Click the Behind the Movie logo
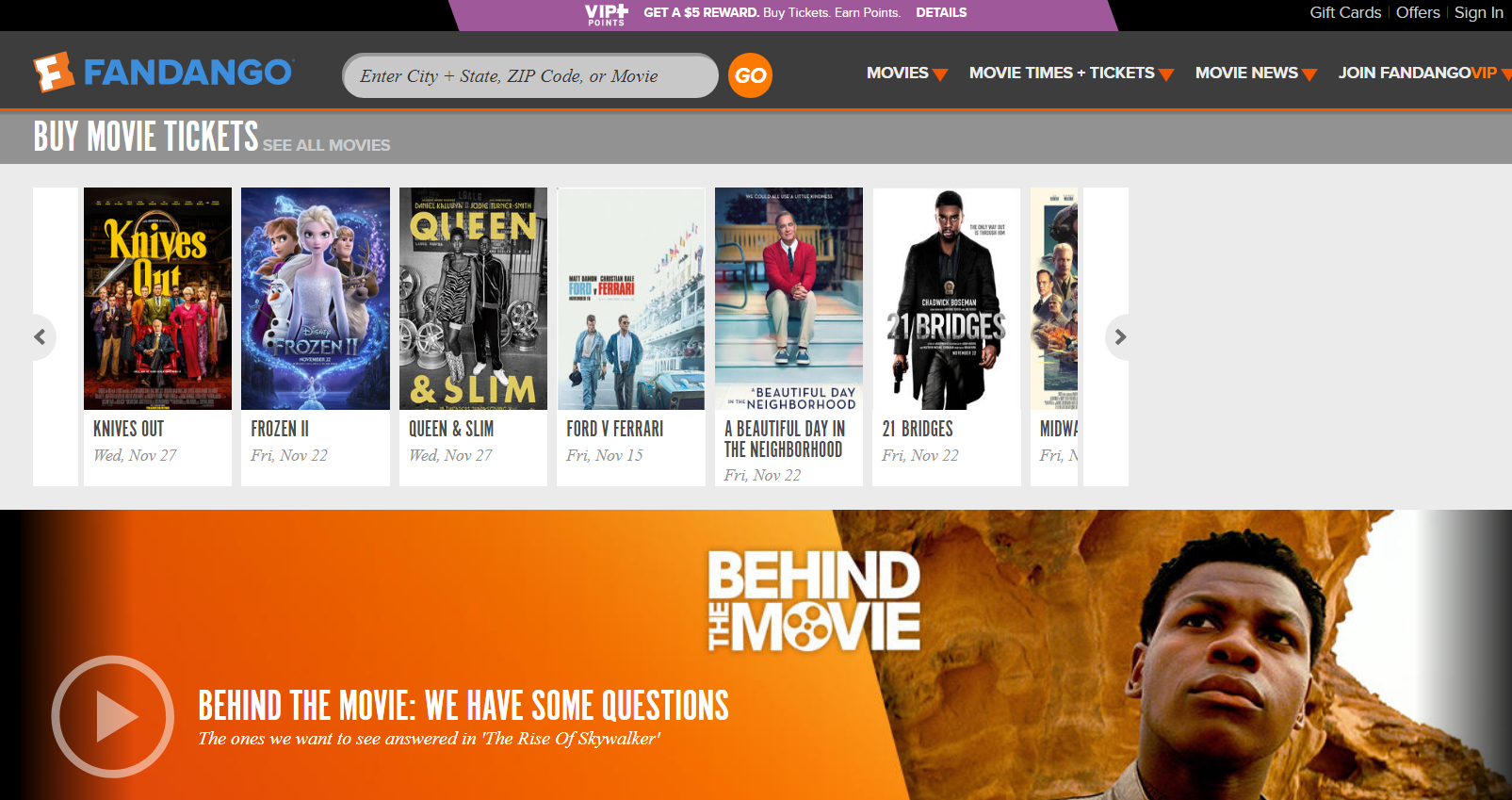The width and height of the screenshot is (1512, 800). [813, 601]
